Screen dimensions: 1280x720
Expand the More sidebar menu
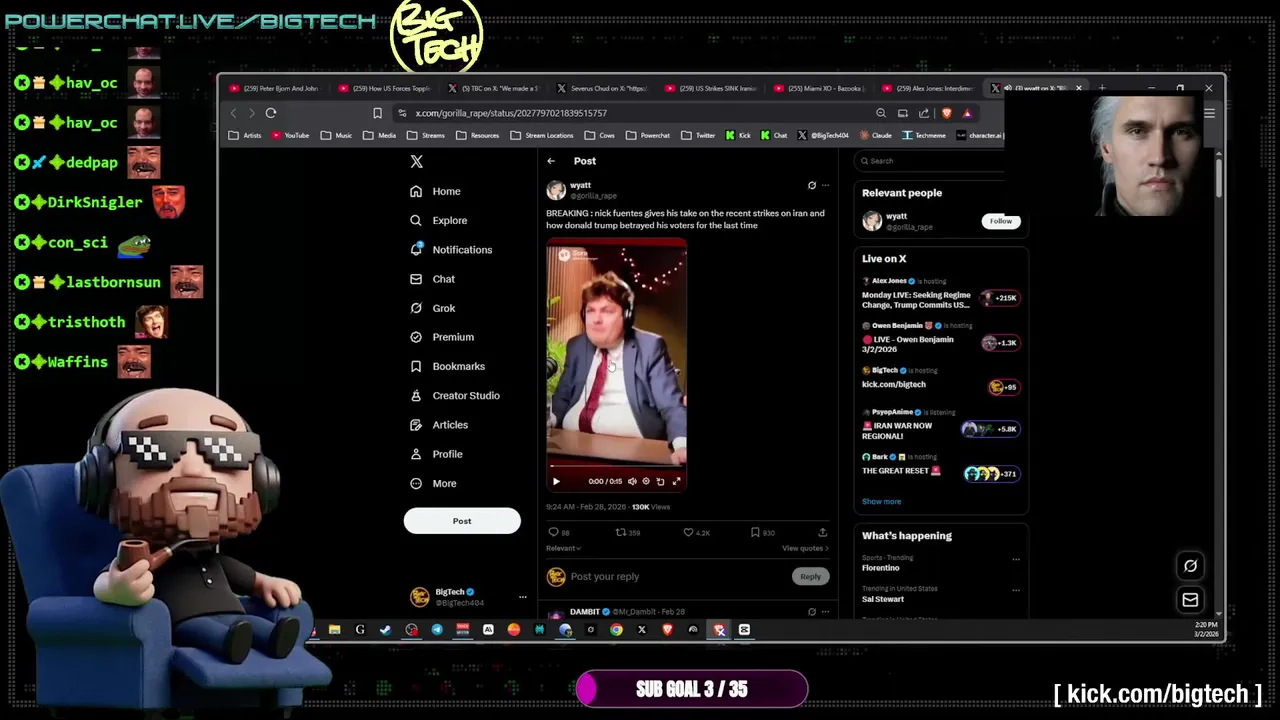(433, 484)
